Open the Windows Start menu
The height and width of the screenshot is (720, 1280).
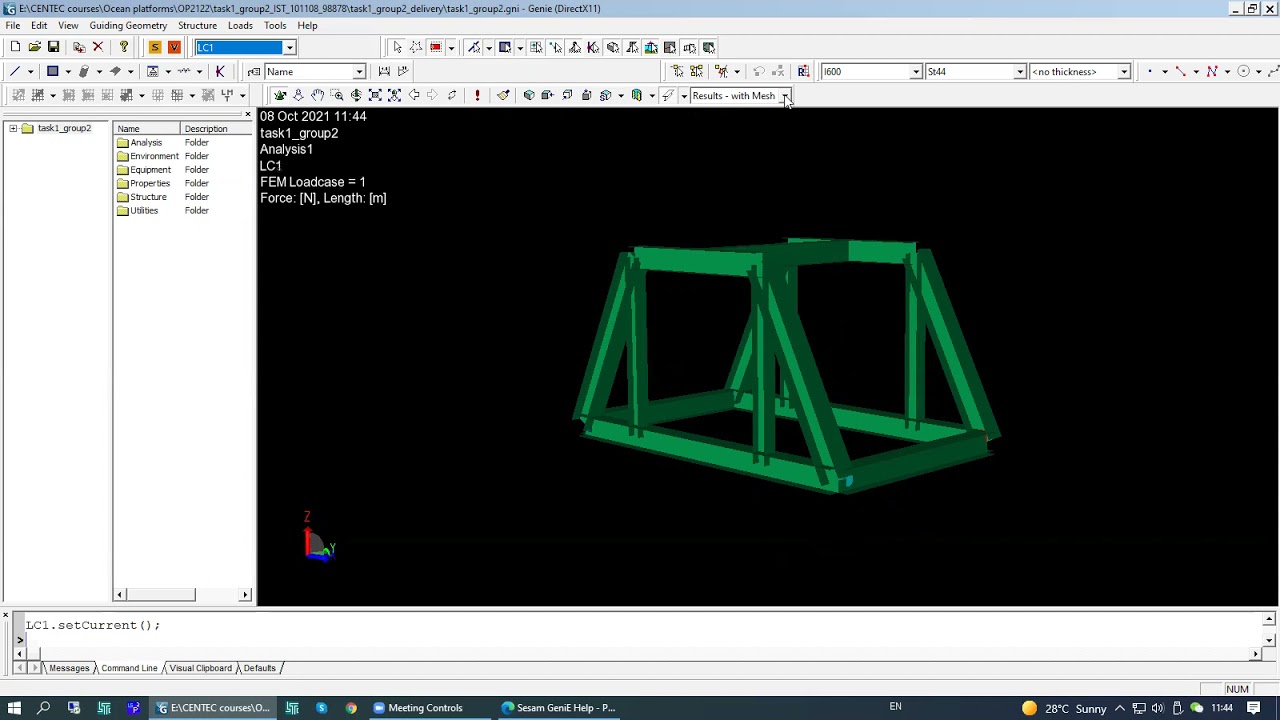14,707
